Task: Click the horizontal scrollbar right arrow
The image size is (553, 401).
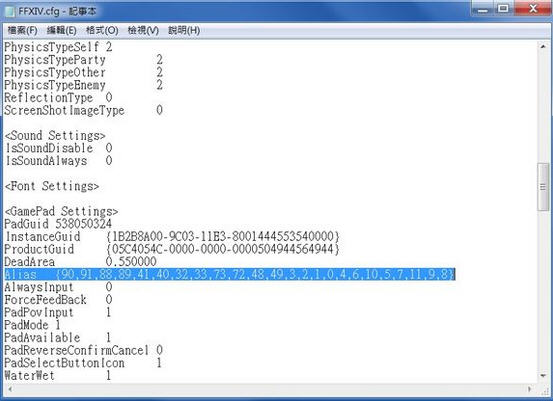Action: [530, 389]
